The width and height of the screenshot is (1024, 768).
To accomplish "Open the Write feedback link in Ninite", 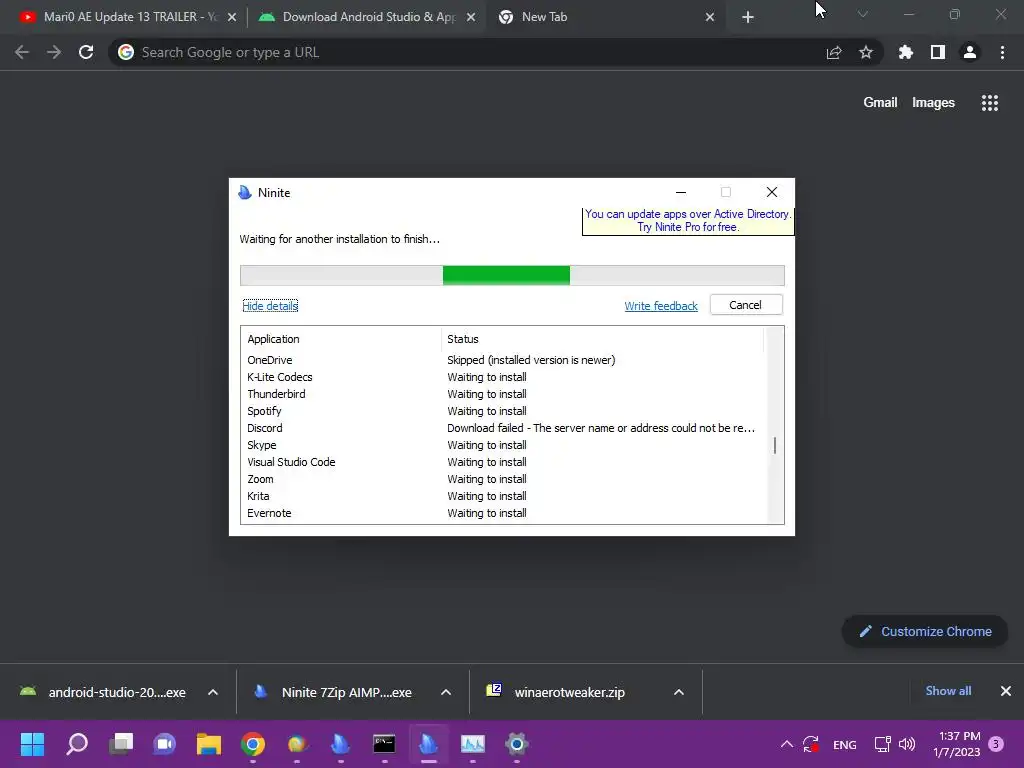I will 661,306.
